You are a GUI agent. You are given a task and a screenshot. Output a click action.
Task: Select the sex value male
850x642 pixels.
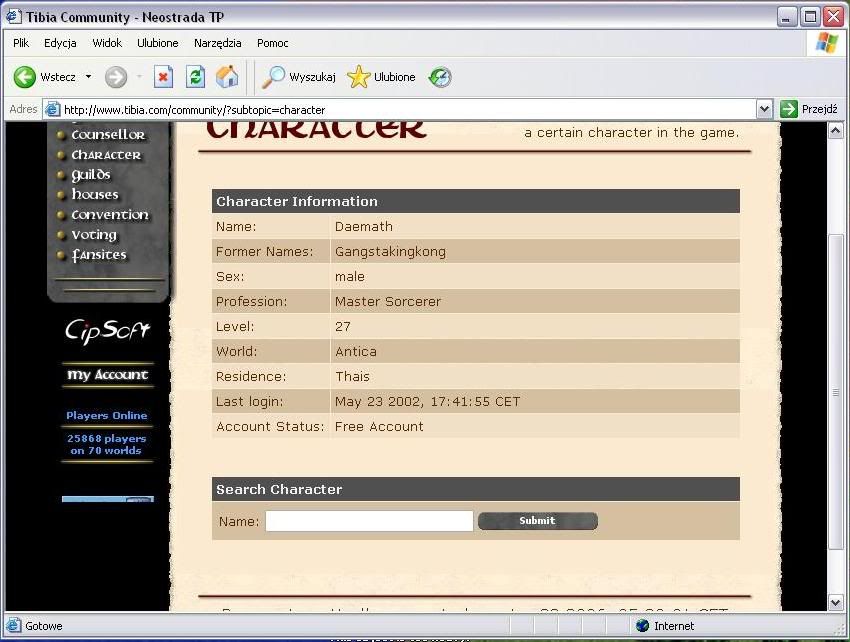click(x=350, y=277)
